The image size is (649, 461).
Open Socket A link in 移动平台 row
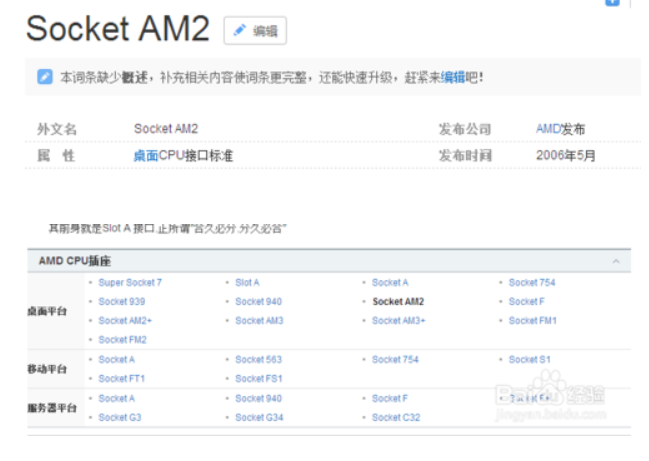116,360
